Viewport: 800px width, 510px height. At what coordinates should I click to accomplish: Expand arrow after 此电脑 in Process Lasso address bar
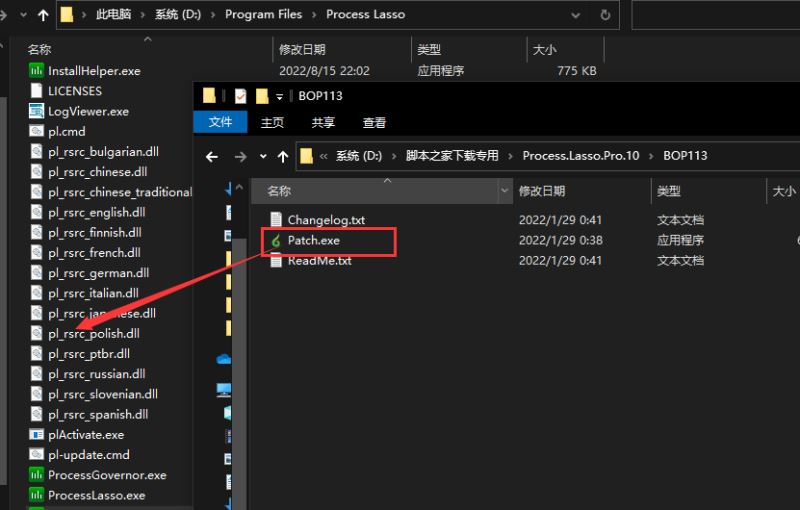143,15
